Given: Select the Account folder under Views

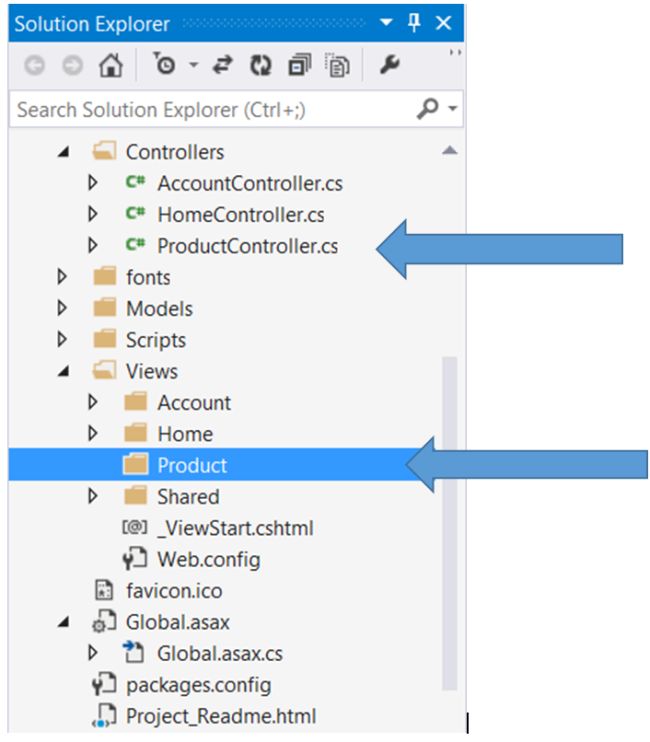Looking at the screenshot, I should [x=194, y=403].
